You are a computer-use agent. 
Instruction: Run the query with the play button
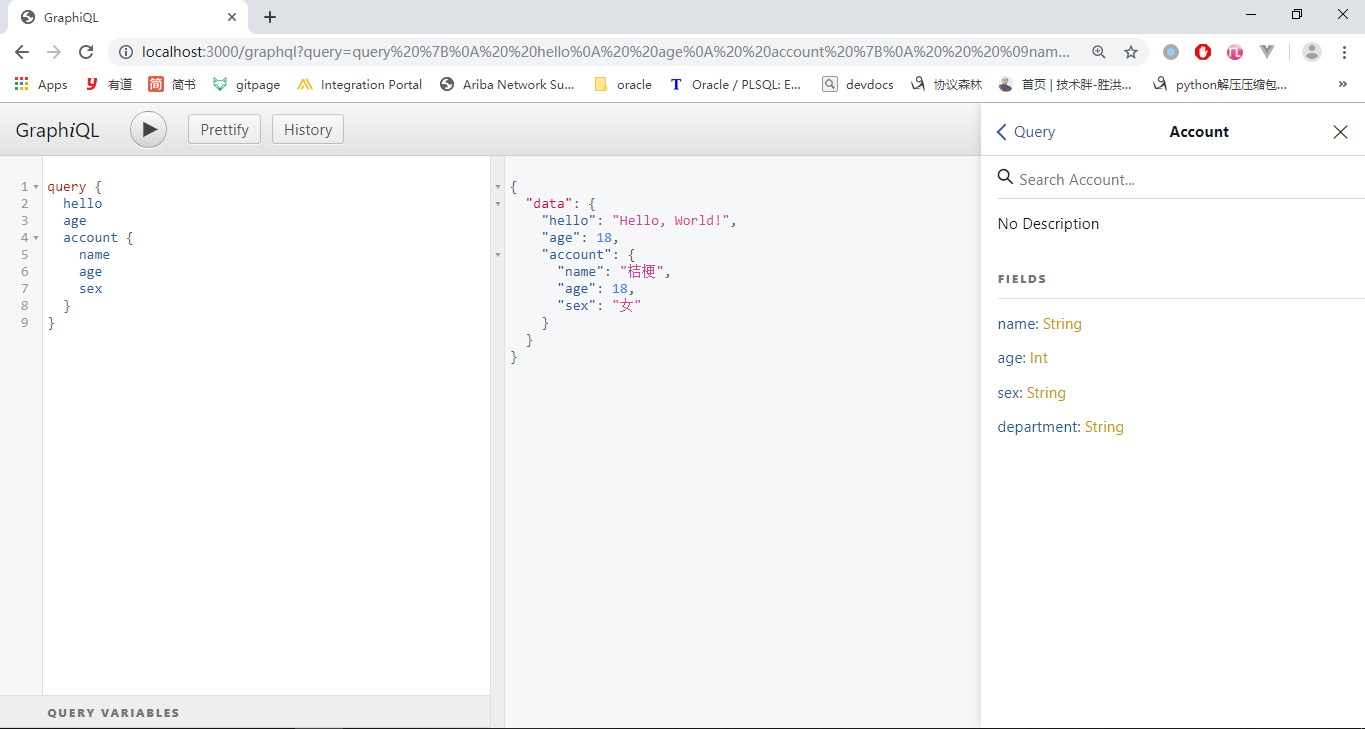coord(148,130)
